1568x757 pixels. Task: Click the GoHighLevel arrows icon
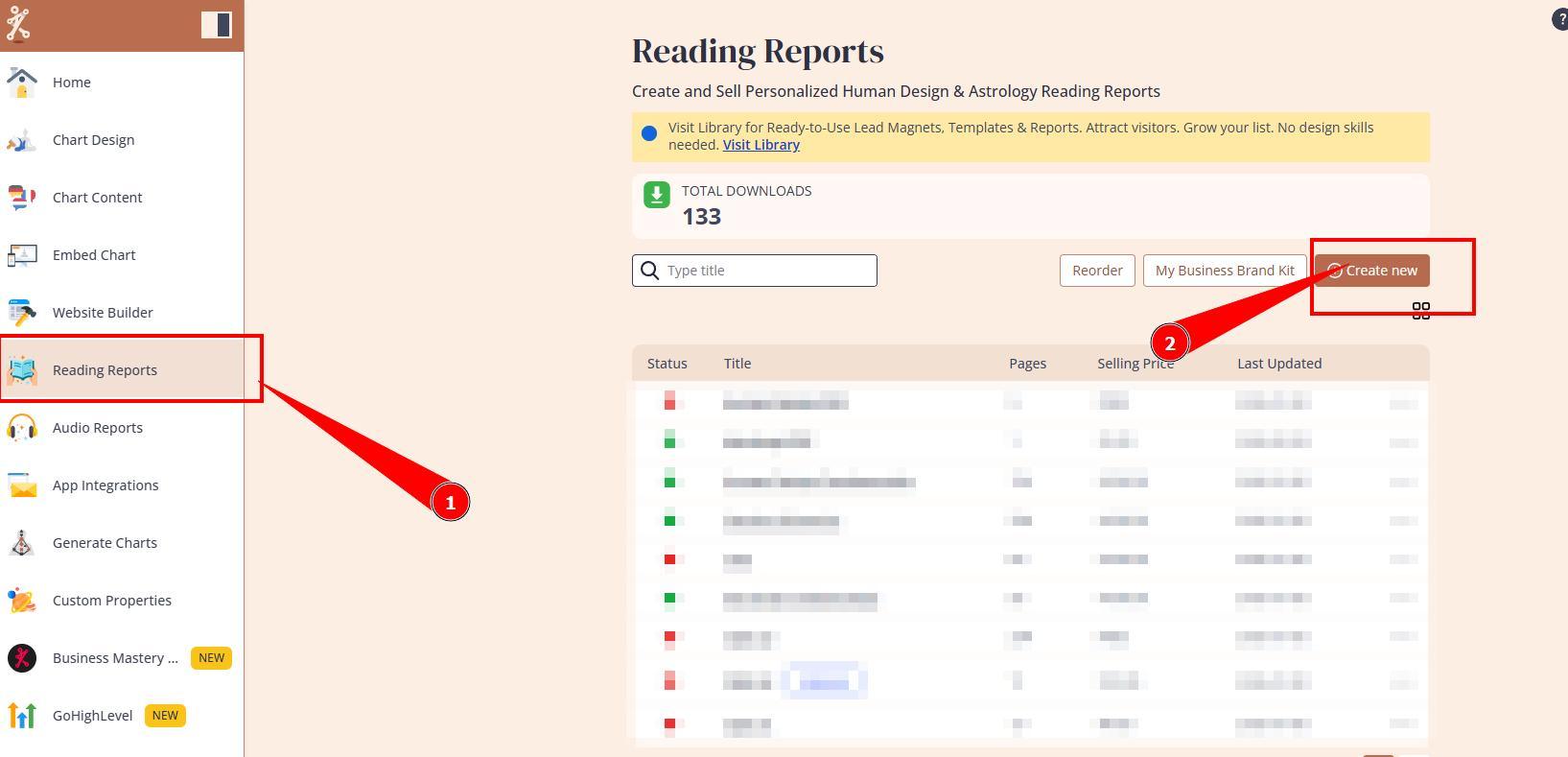point(22,716)
